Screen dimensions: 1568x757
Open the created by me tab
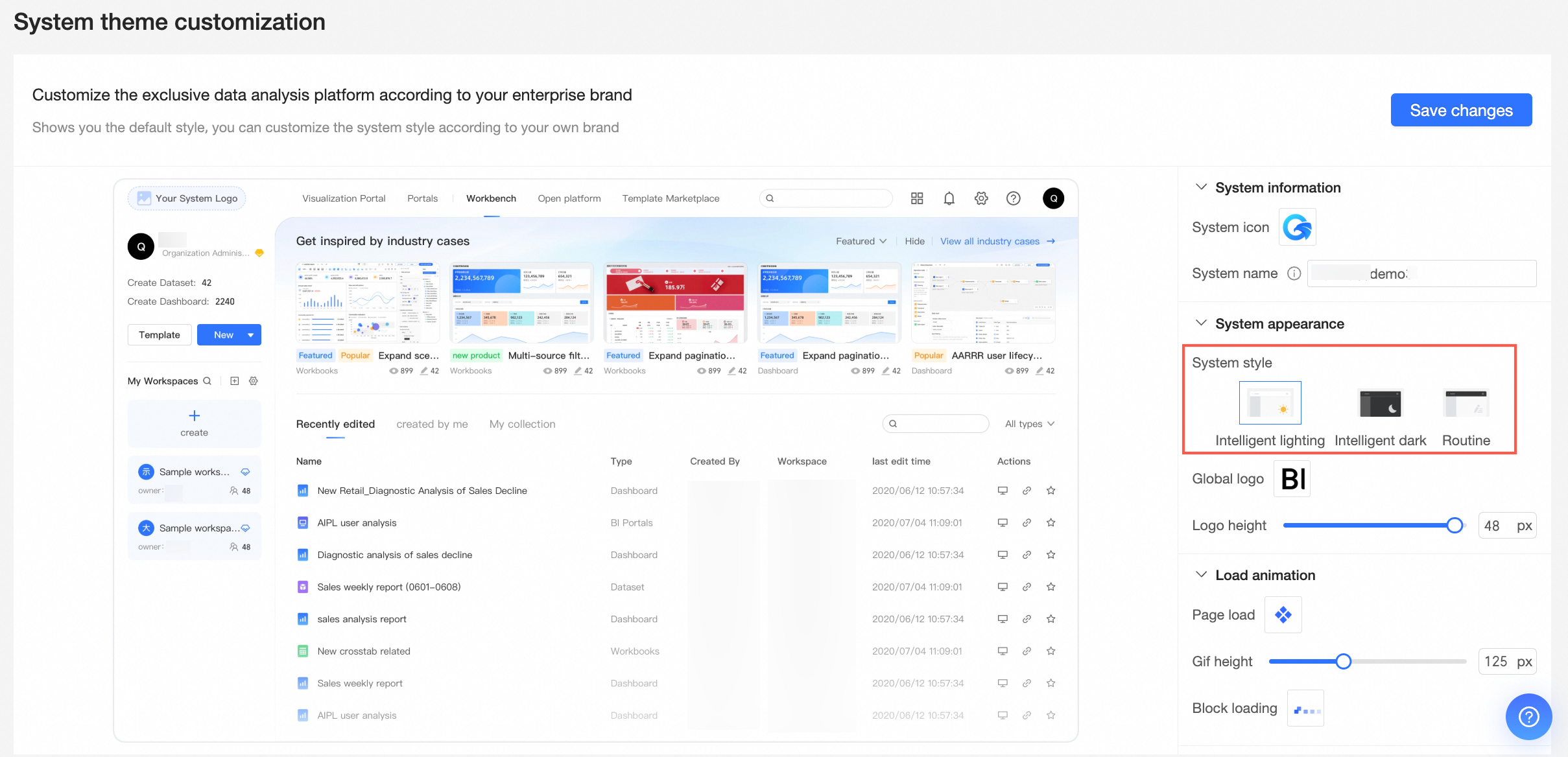[432, 424]
